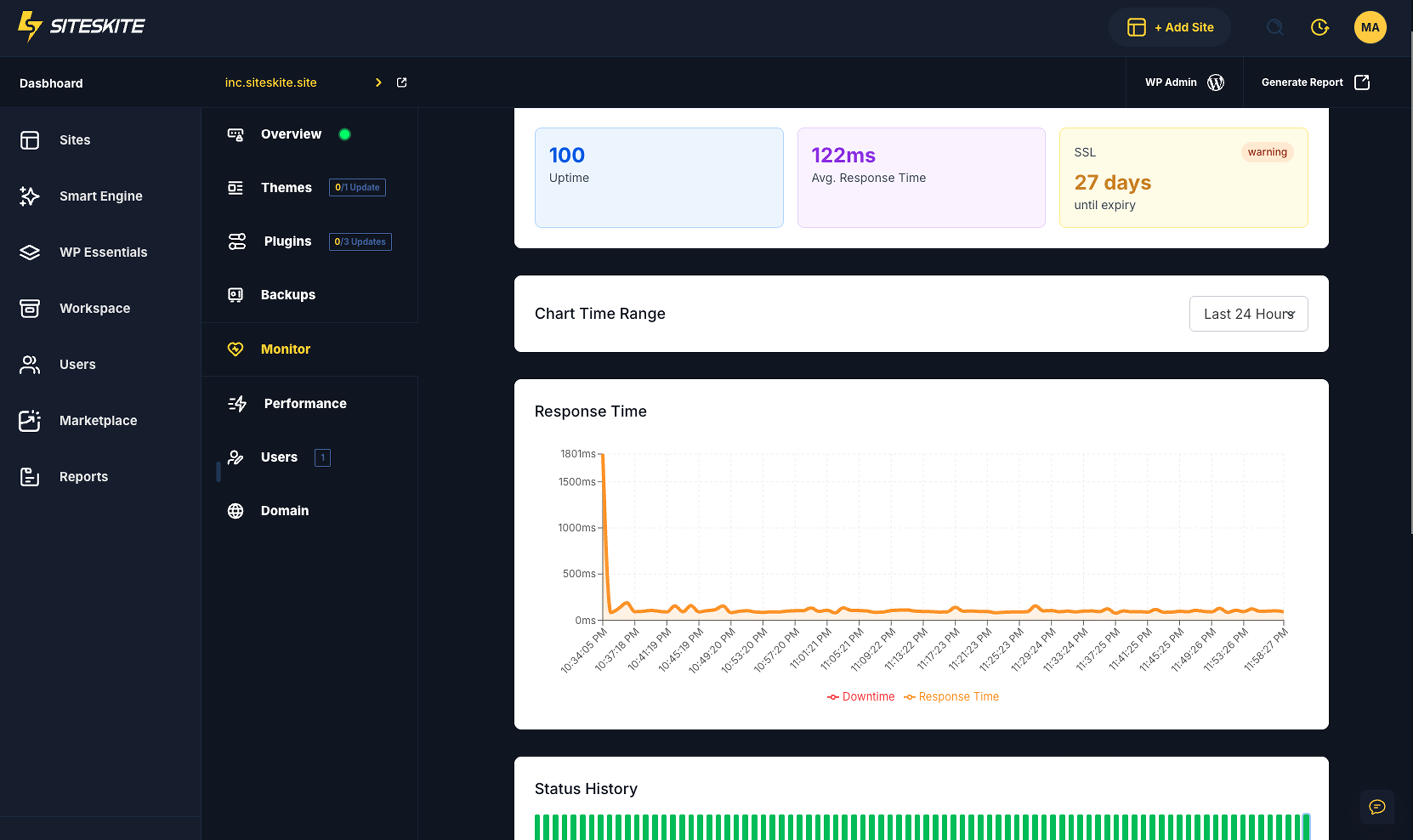Click the Generate Report button
This screenshot has height=840, width=1413.
(1302, 82)
